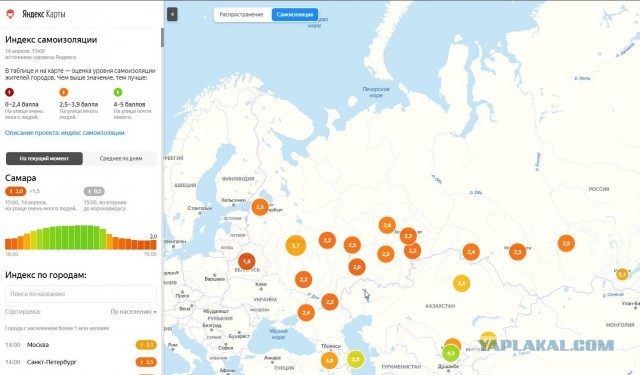Image resolution: width=640 pixels, height=375 pixels.
Task: Click the 3,1 badge in Москва row
Action: tap(146, 345)
